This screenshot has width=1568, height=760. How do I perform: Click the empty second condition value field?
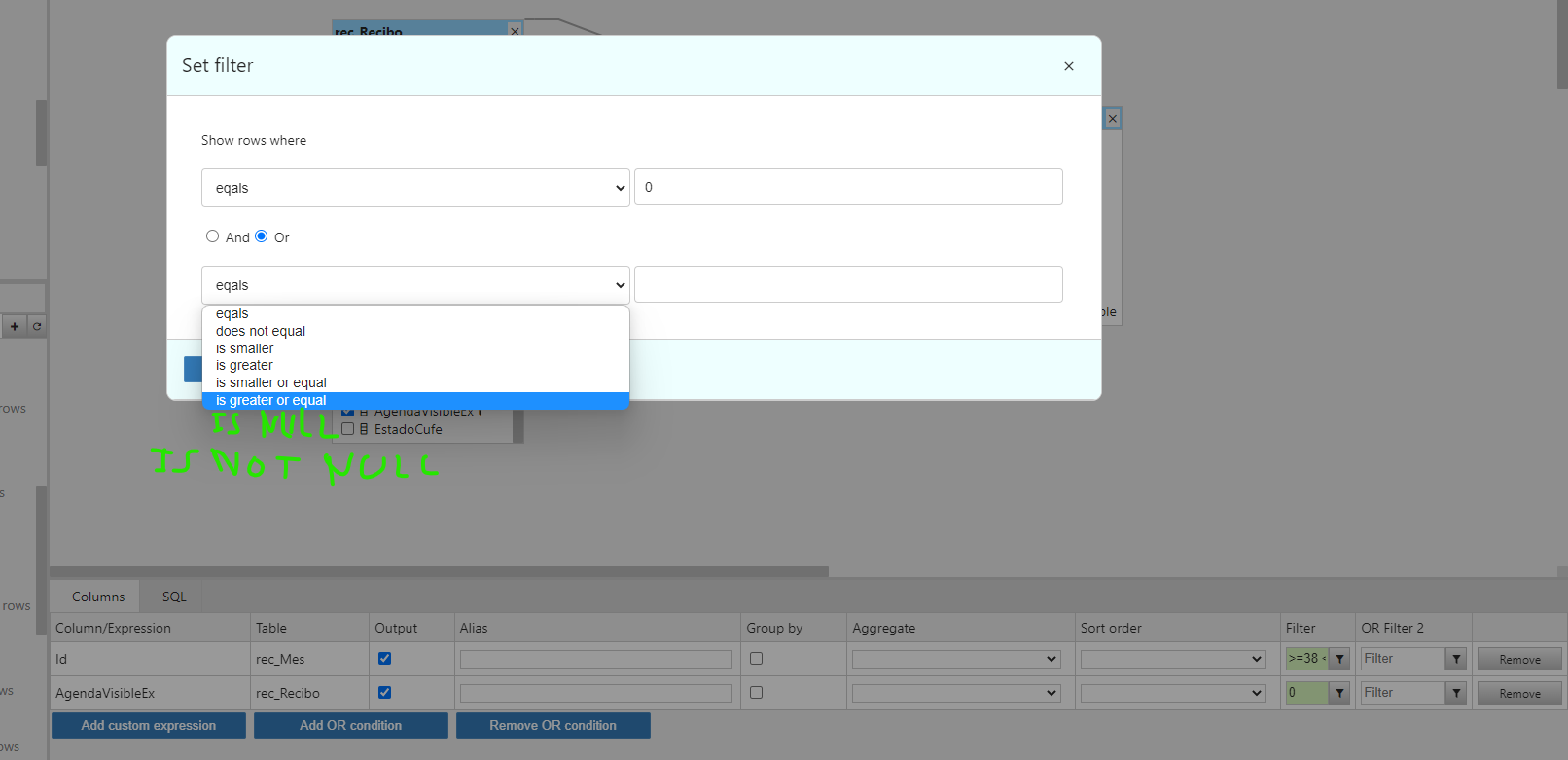click(848, 284)
